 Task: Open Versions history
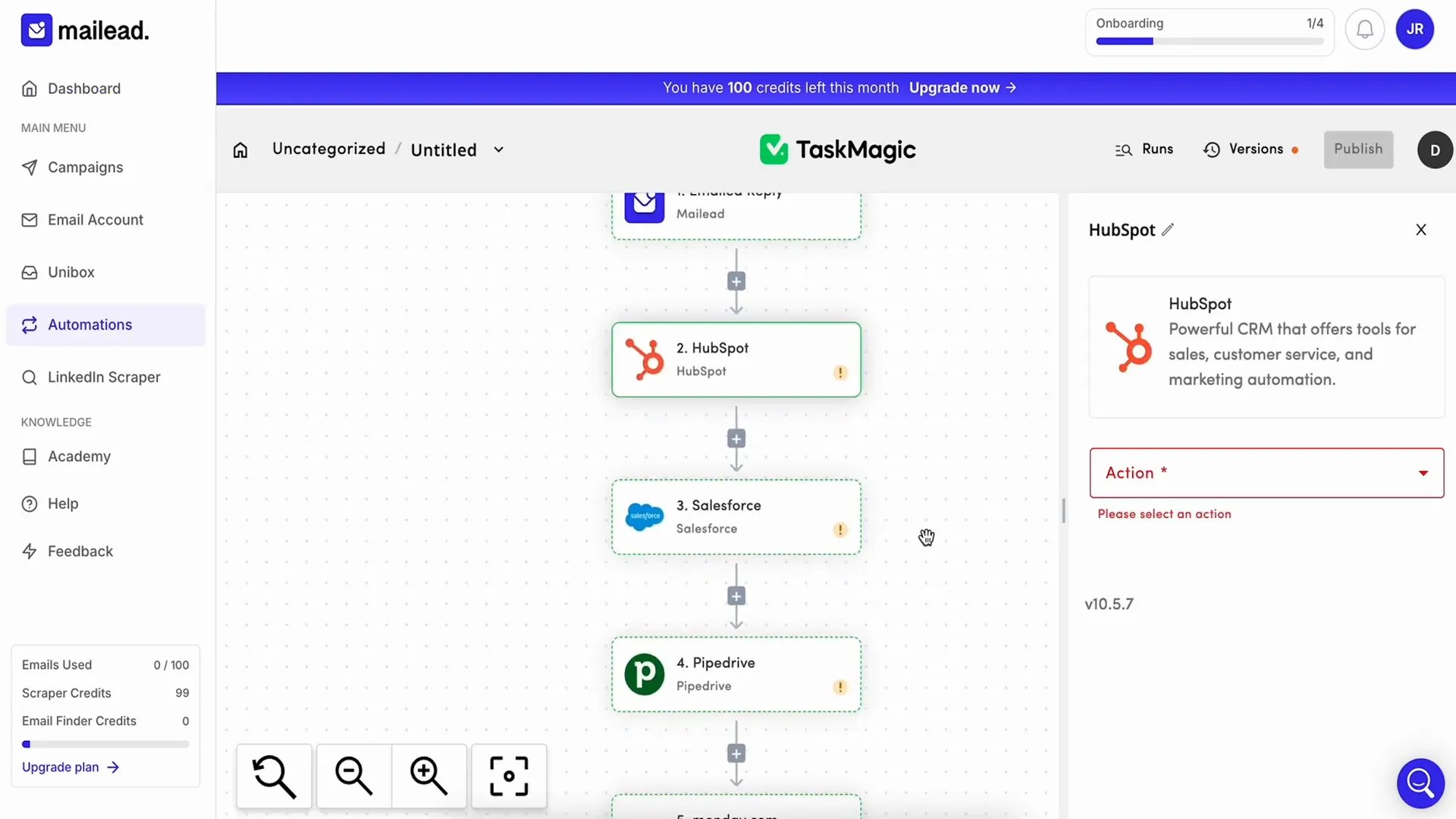[x=1250, y=149]
